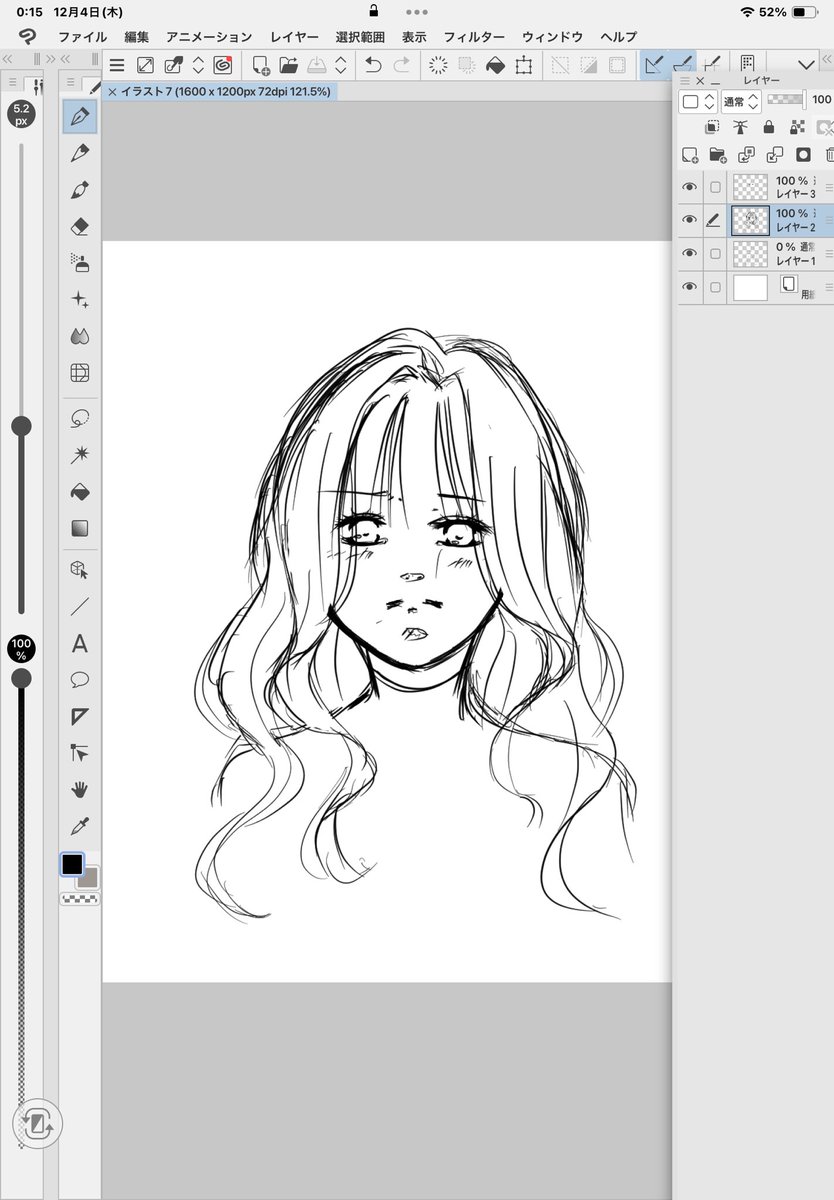Select the Blend droplets tool
Image resolution: width=834 pixels, height=1200 pixels.
[80, 337]
